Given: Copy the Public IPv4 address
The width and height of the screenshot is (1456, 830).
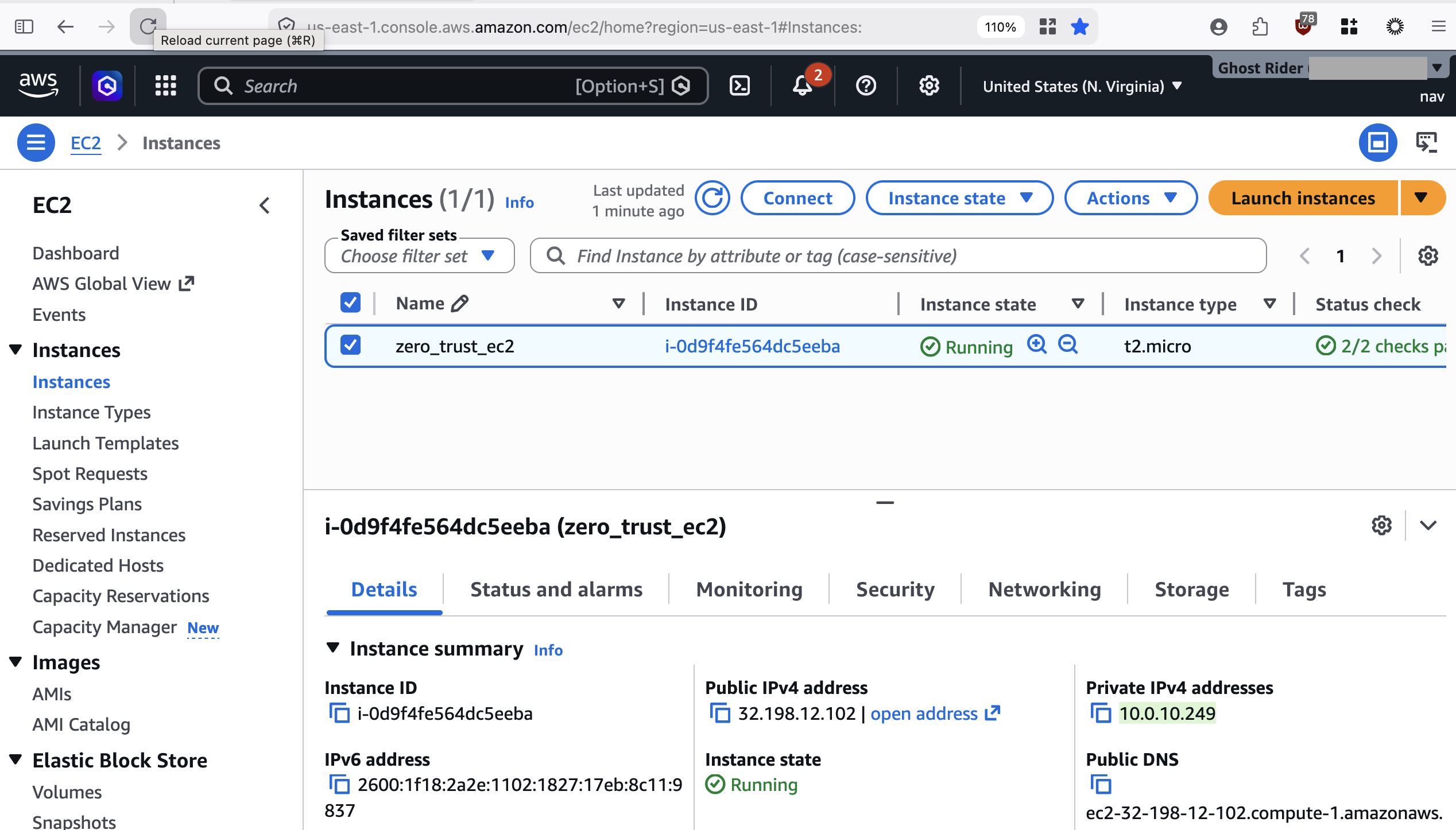Looking at the screenshot, I should (720, 713).
